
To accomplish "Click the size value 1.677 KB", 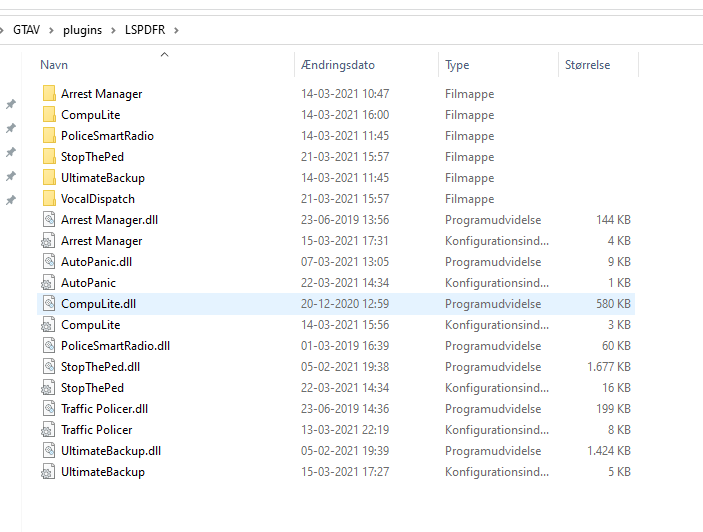I will coord(609,367).
